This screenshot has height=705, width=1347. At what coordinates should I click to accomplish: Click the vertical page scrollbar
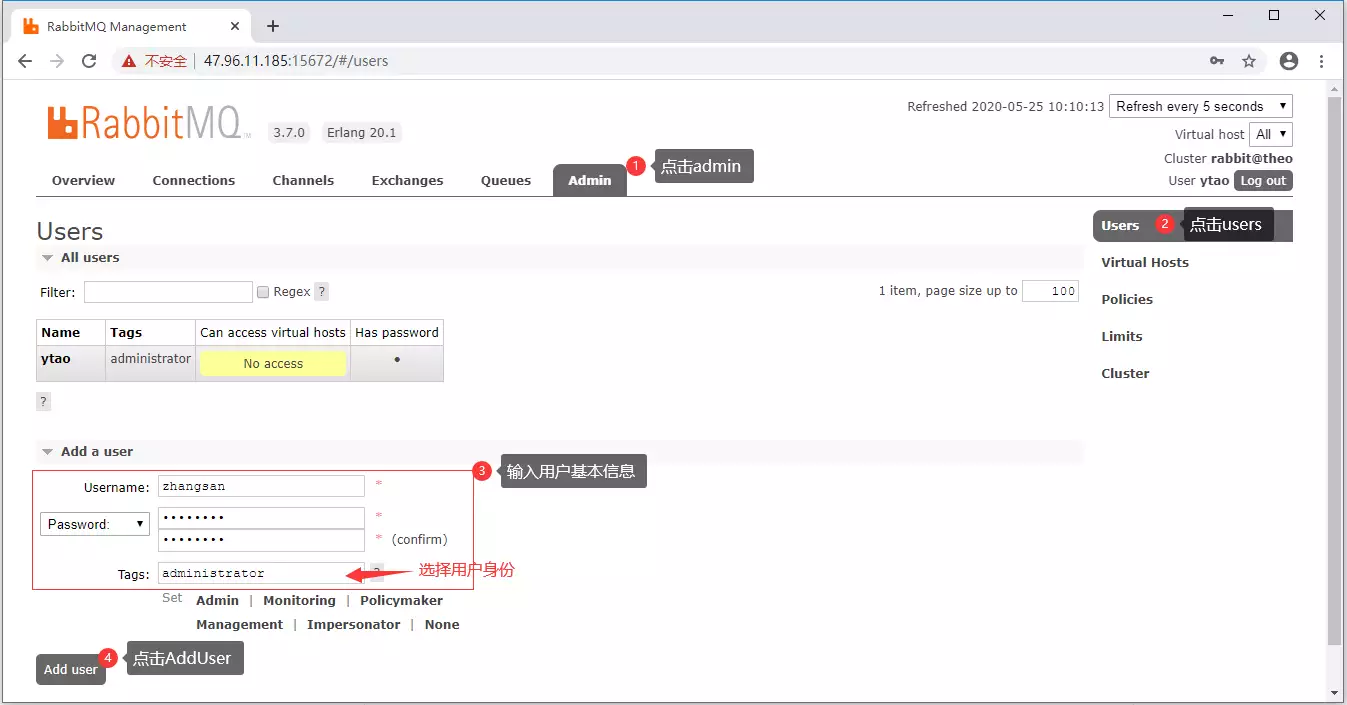(x=1334, y=370)
